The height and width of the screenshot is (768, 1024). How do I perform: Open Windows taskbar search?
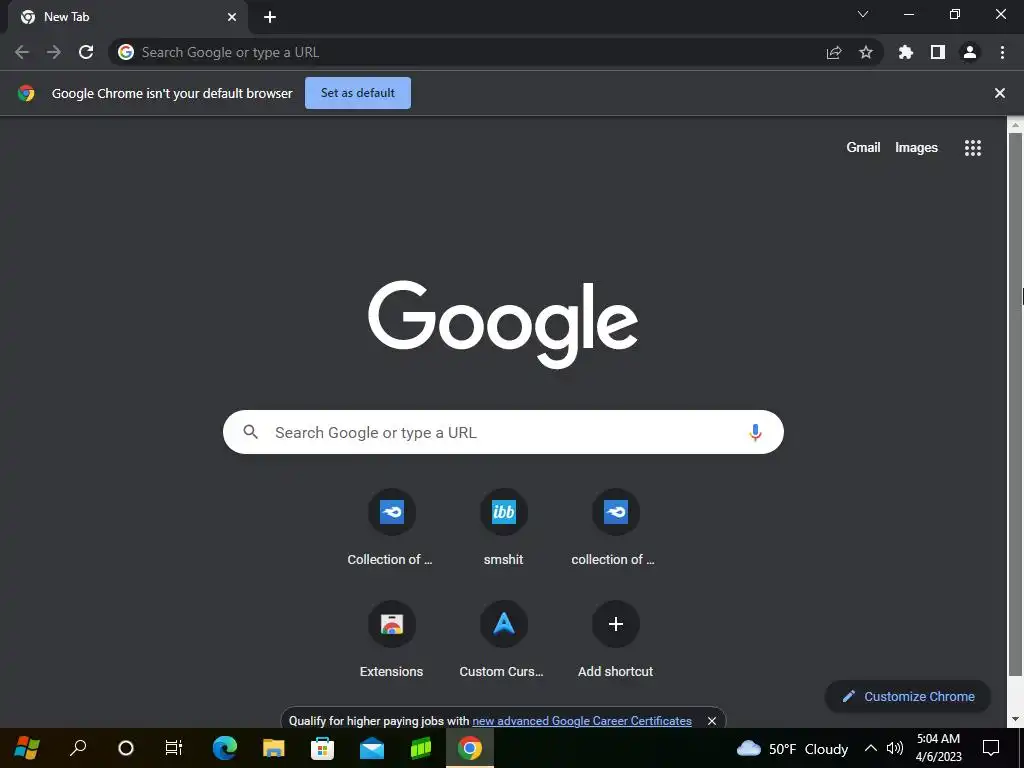78,748
